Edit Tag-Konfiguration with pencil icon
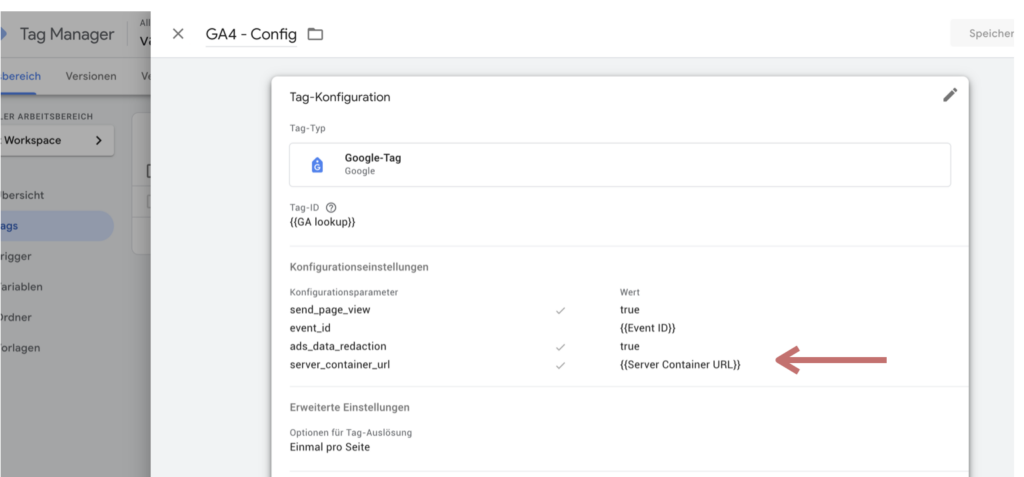Viewport: 1024px width, 477px height. pyautogui.click(x=950, y=95)
